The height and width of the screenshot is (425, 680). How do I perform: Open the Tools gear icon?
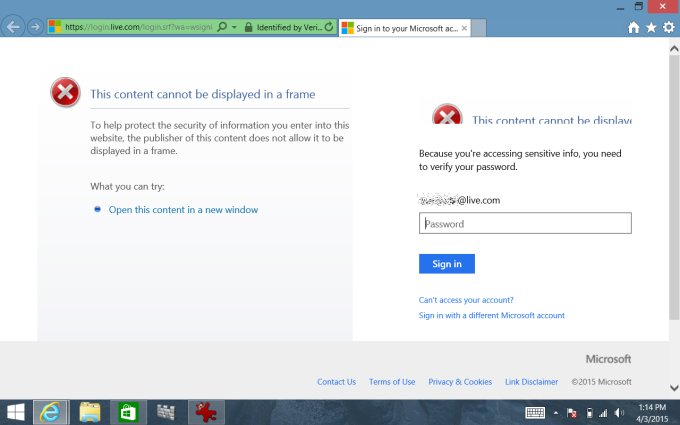(668, 28)
